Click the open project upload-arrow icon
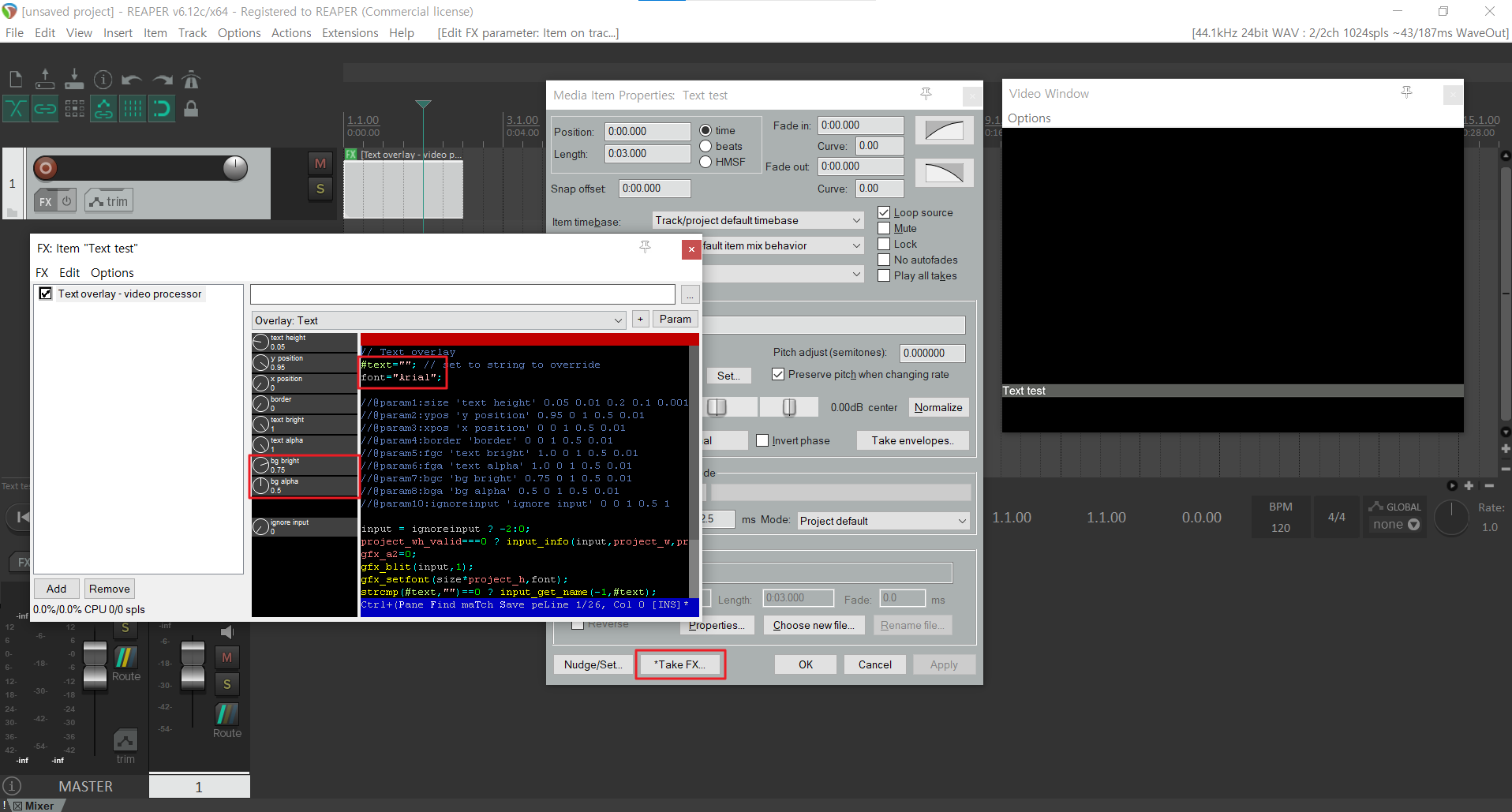The image size is (1512, 812). [x=45, y=79]
